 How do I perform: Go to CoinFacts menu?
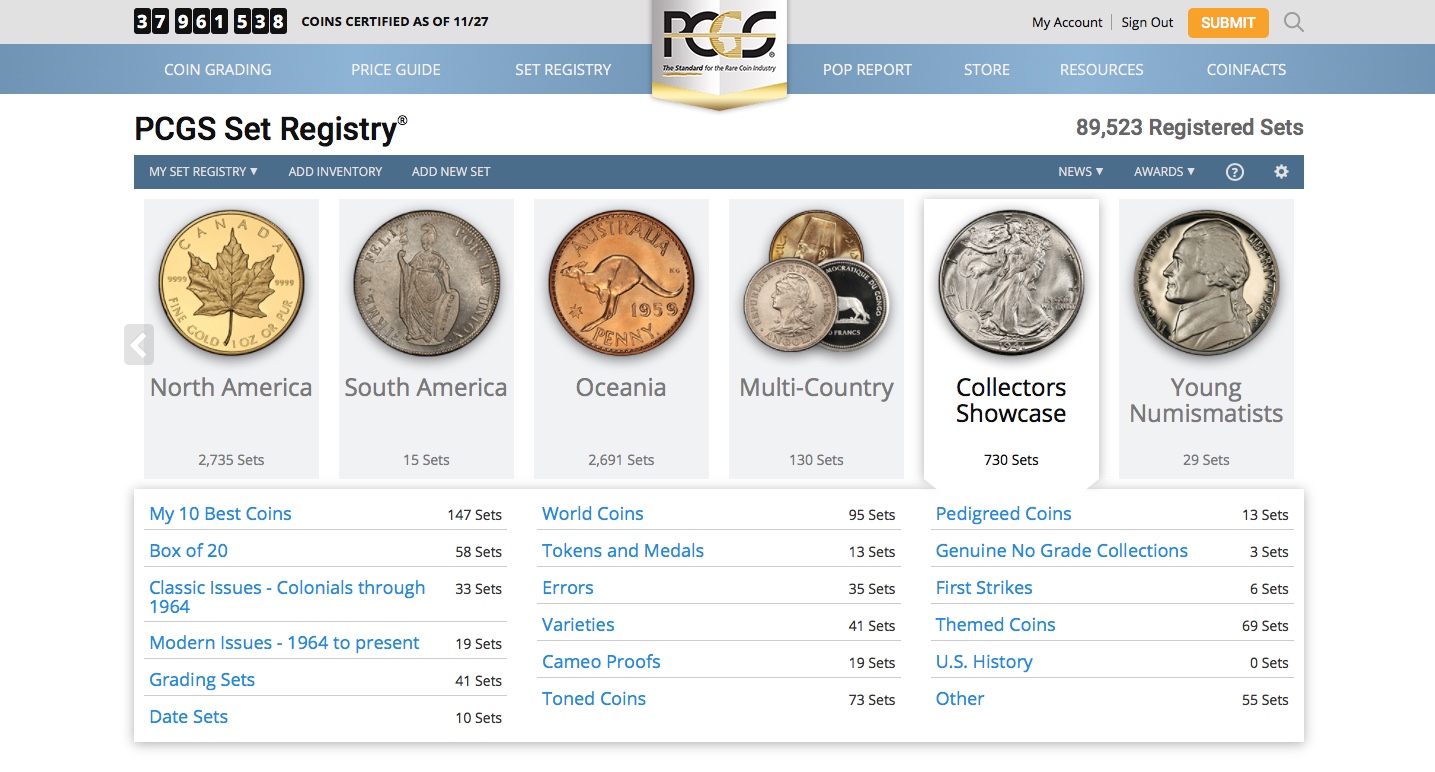click(1246, 70)
